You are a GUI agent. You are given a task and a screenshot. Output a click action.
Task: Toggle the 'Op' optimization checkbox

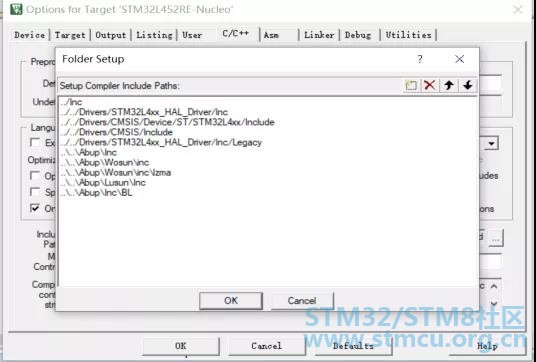[x=35, y=175]
